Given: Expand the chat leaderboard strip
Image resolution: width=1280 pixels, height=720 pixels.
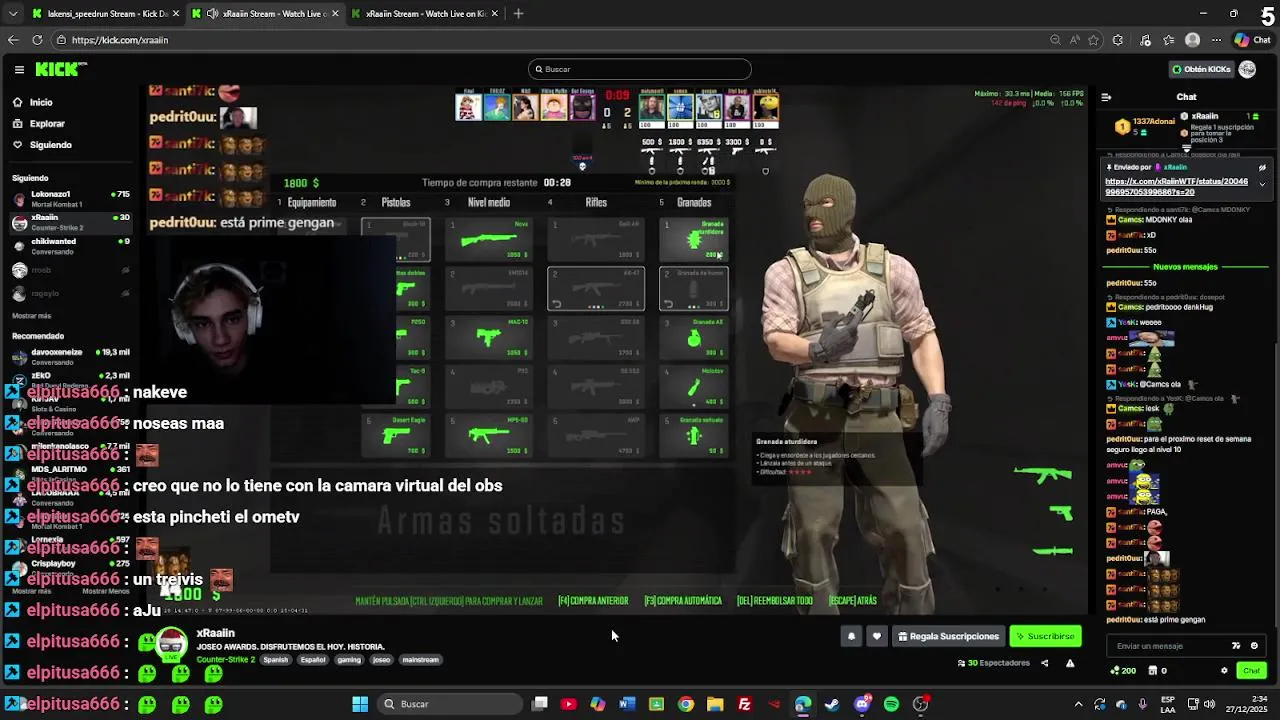Looking at the screenshot, I should [1186, 148].
